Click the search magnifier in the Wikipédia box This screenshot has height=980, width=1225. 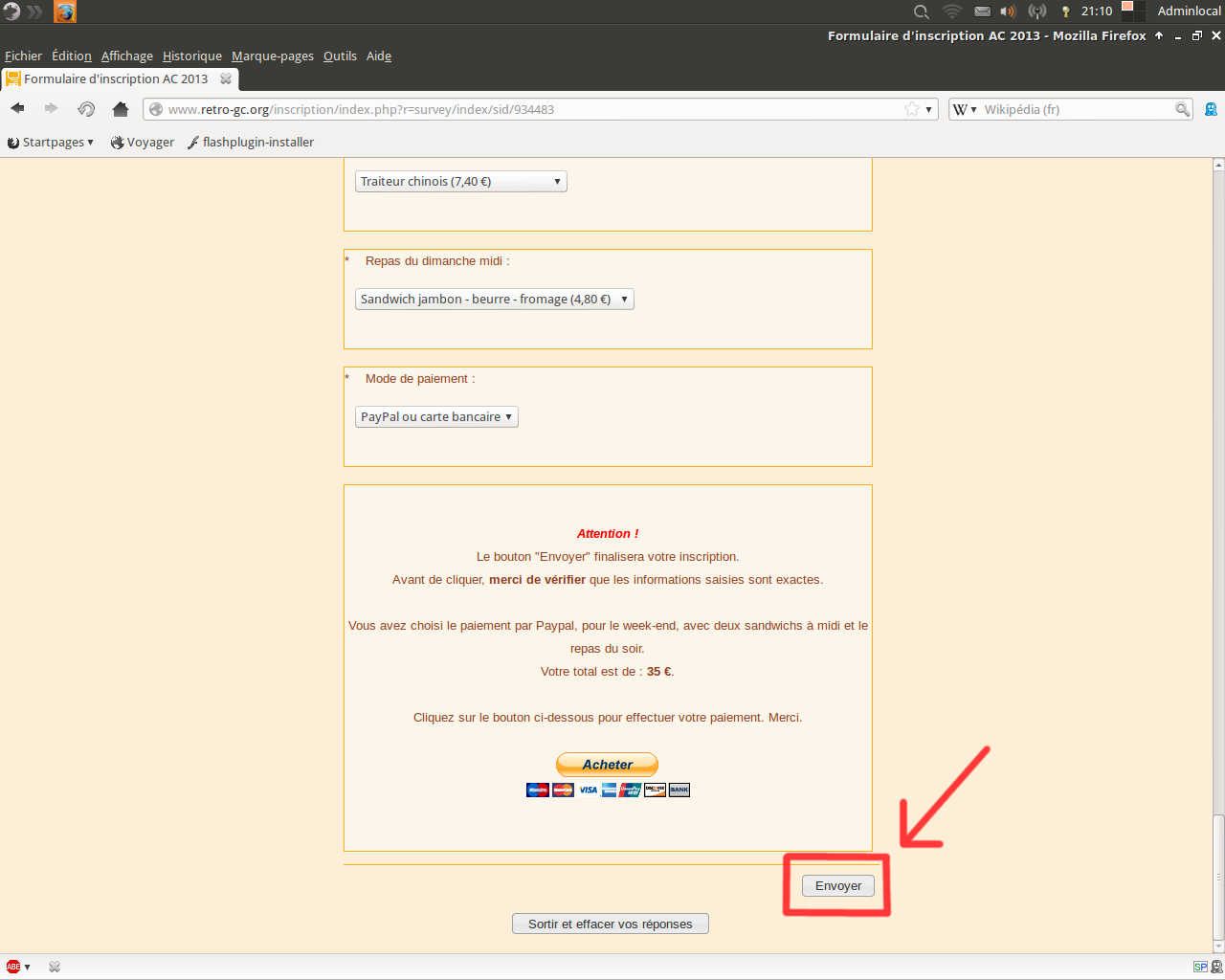point(1183,109)
